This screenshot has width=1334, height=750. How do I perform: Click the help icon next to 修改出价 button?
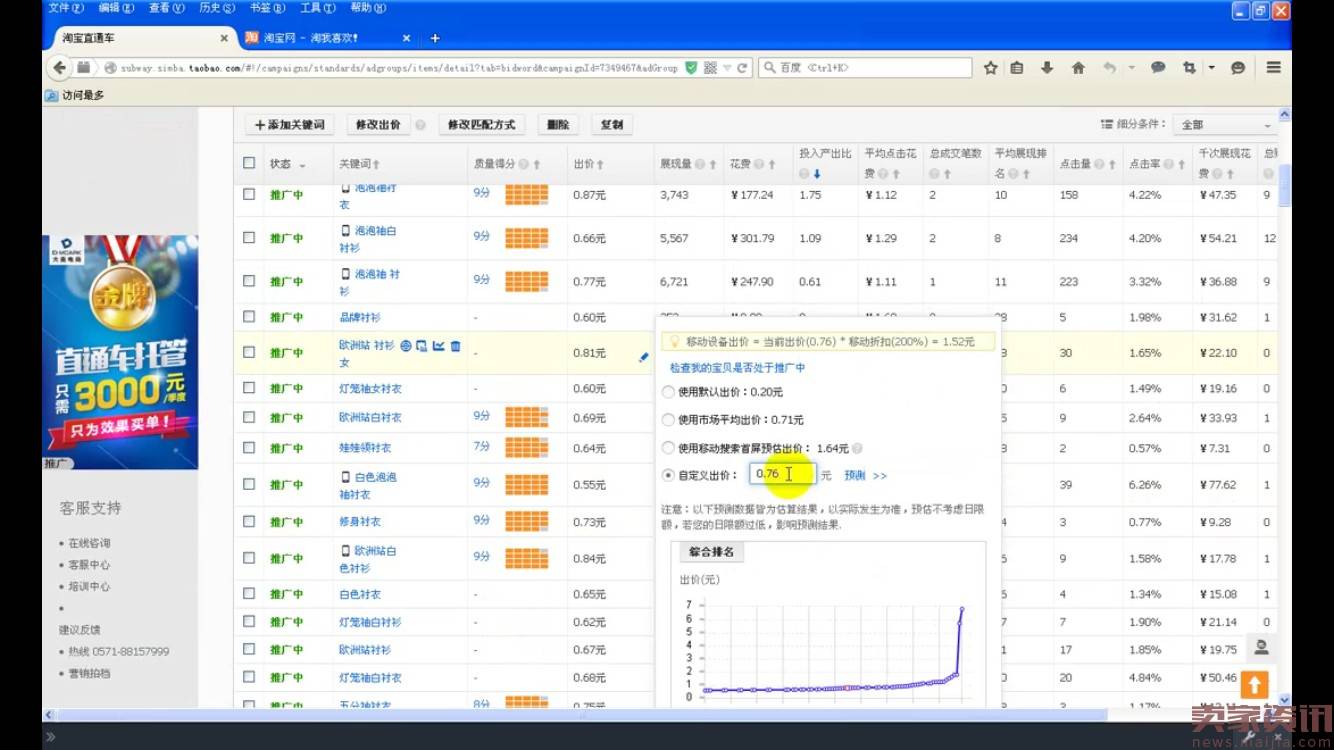[x=420, y=125]
